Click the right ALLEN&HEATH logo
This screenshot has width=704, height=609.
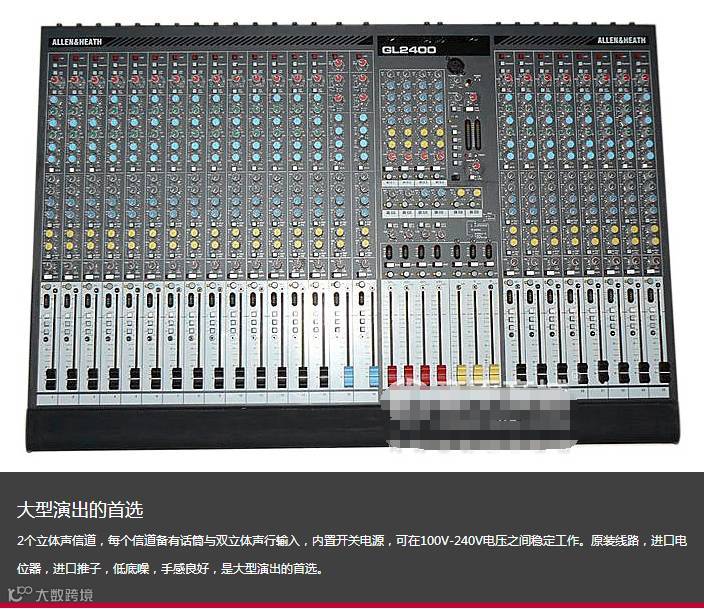coord(621,40)
